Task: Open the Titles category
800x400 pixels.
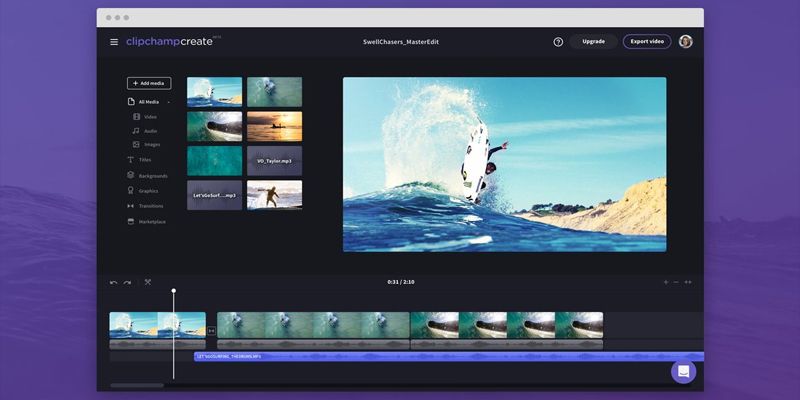Action: pos(145,159)
